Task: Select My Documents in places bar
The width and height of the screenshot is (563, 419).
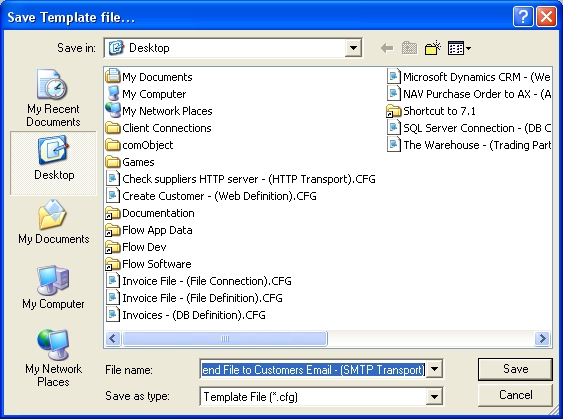Action: tap(53, 222)
